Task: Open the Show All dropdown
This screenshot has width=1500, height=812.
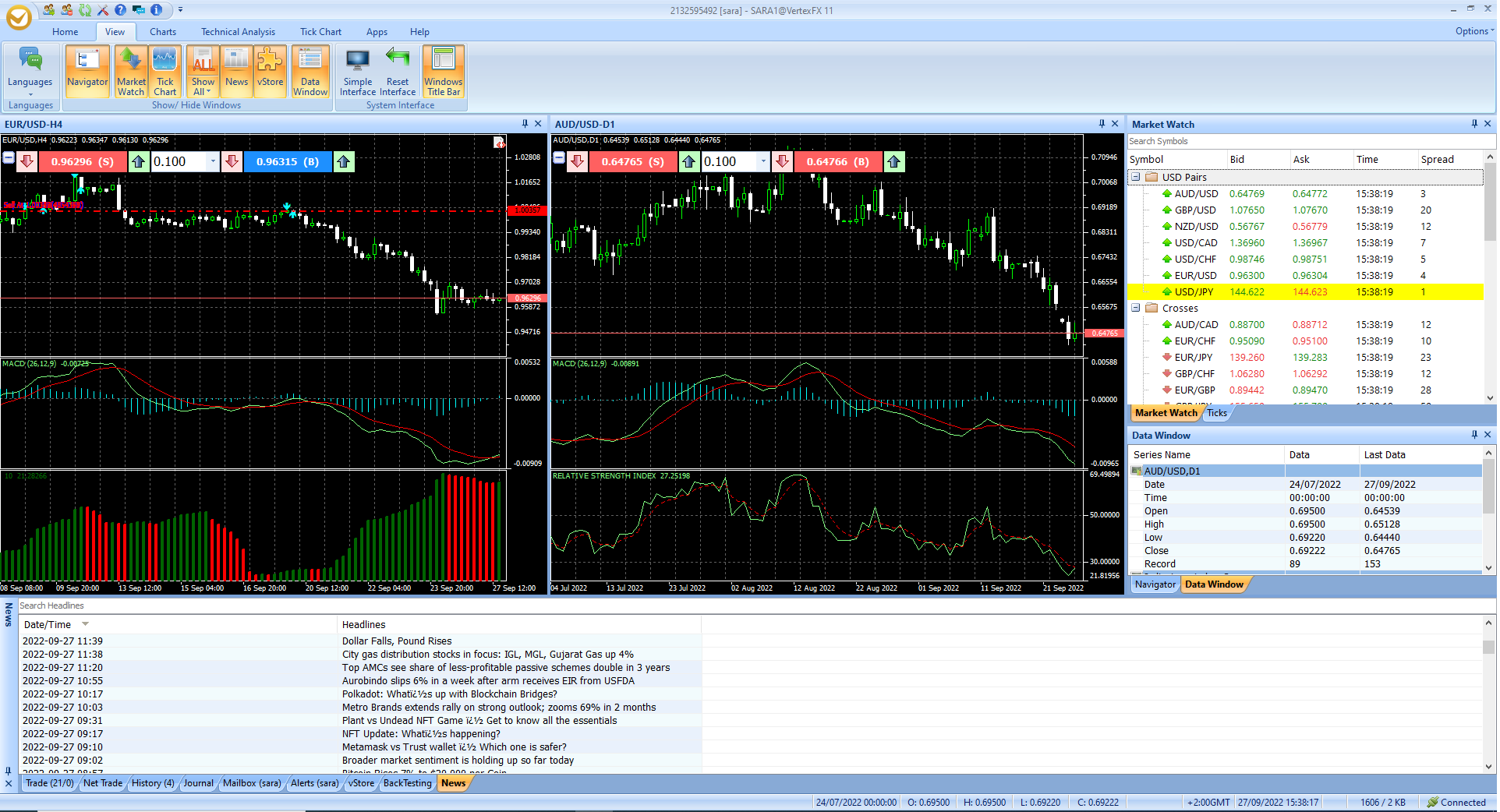Action: point(203,87)
